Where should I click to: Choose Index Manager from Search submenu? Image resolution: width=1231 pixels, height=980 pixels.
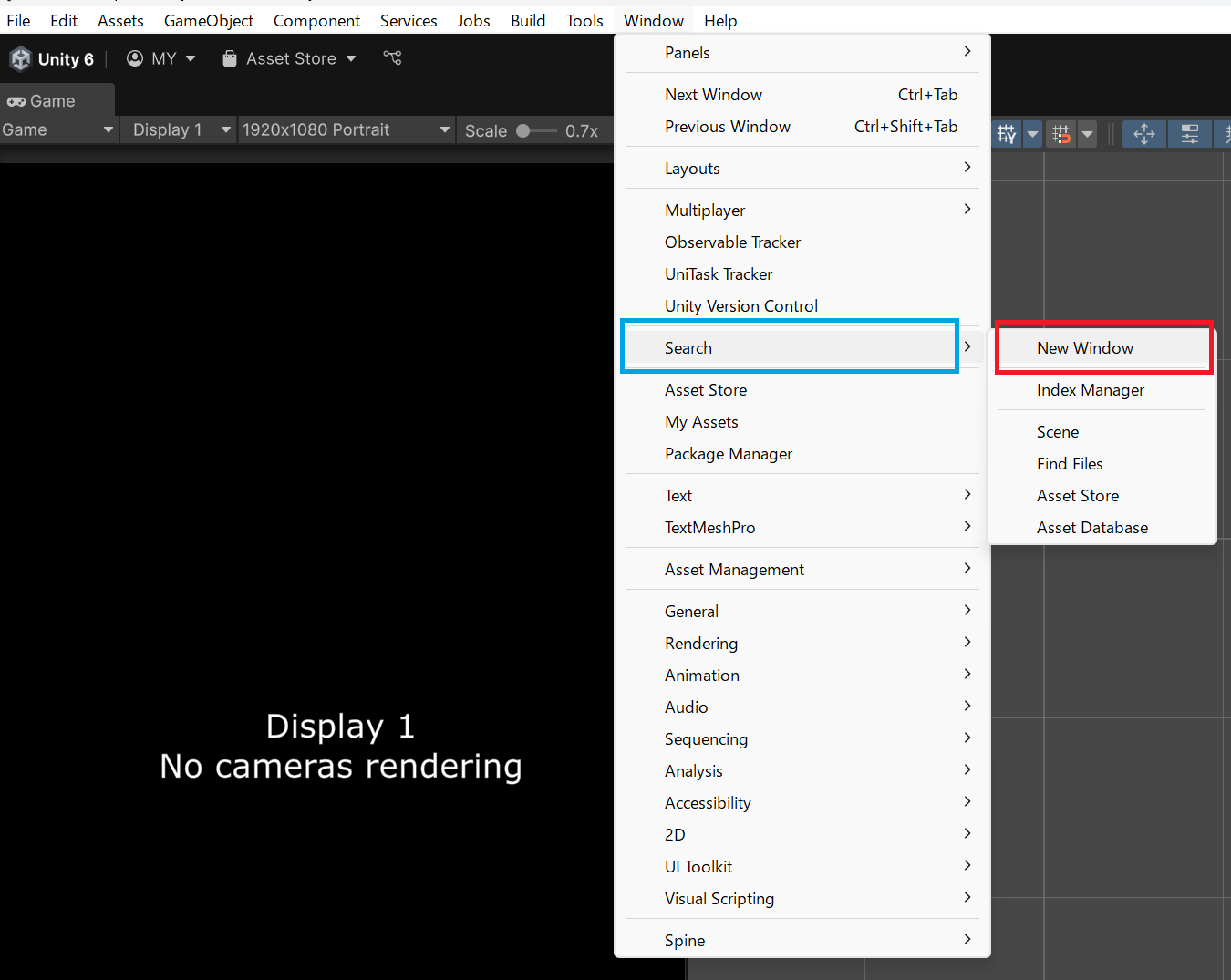click(1090, 390)
